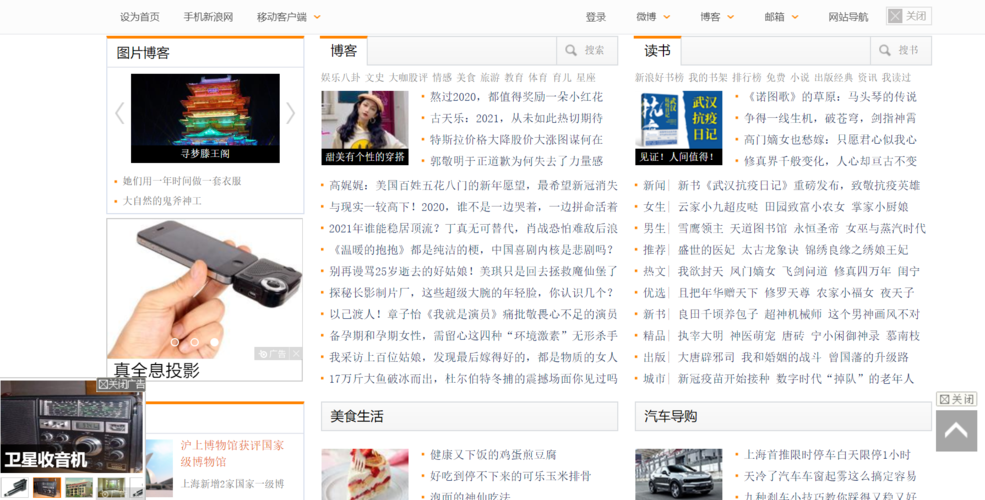Expand the 博客 dropdown in top bar

click(717, 17)
